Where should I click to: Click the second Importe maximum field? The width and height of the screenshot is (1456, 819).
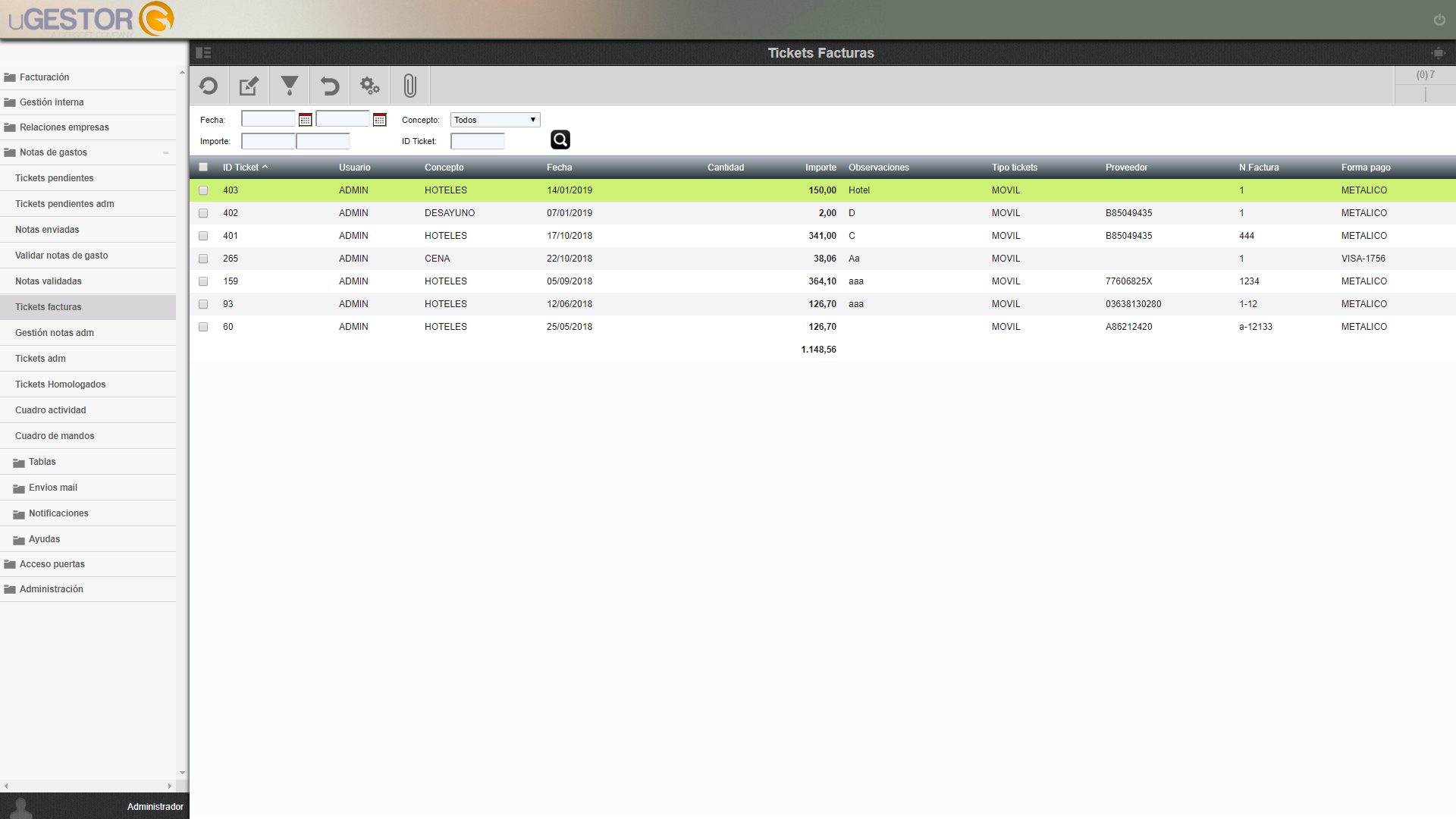[x=323, y=141]
